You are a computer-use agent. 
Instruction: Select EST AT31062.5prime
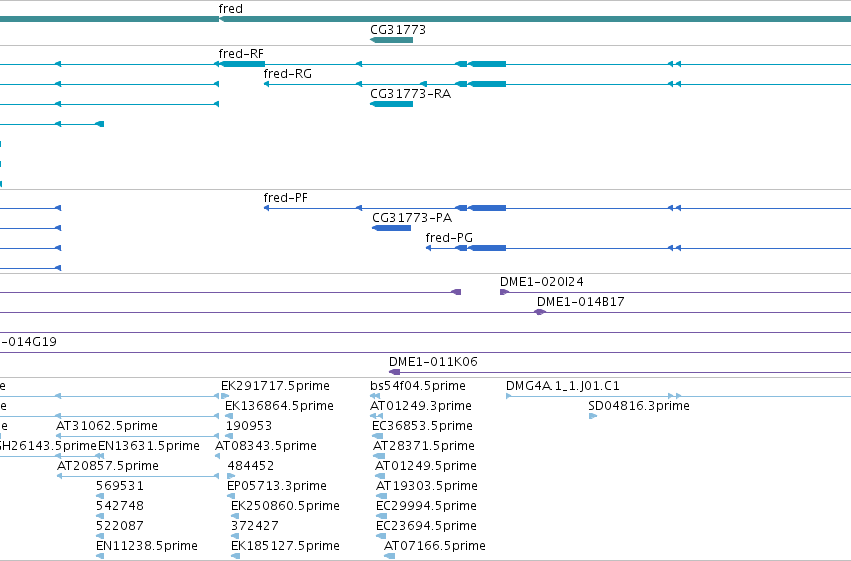(x=107, y=426)
